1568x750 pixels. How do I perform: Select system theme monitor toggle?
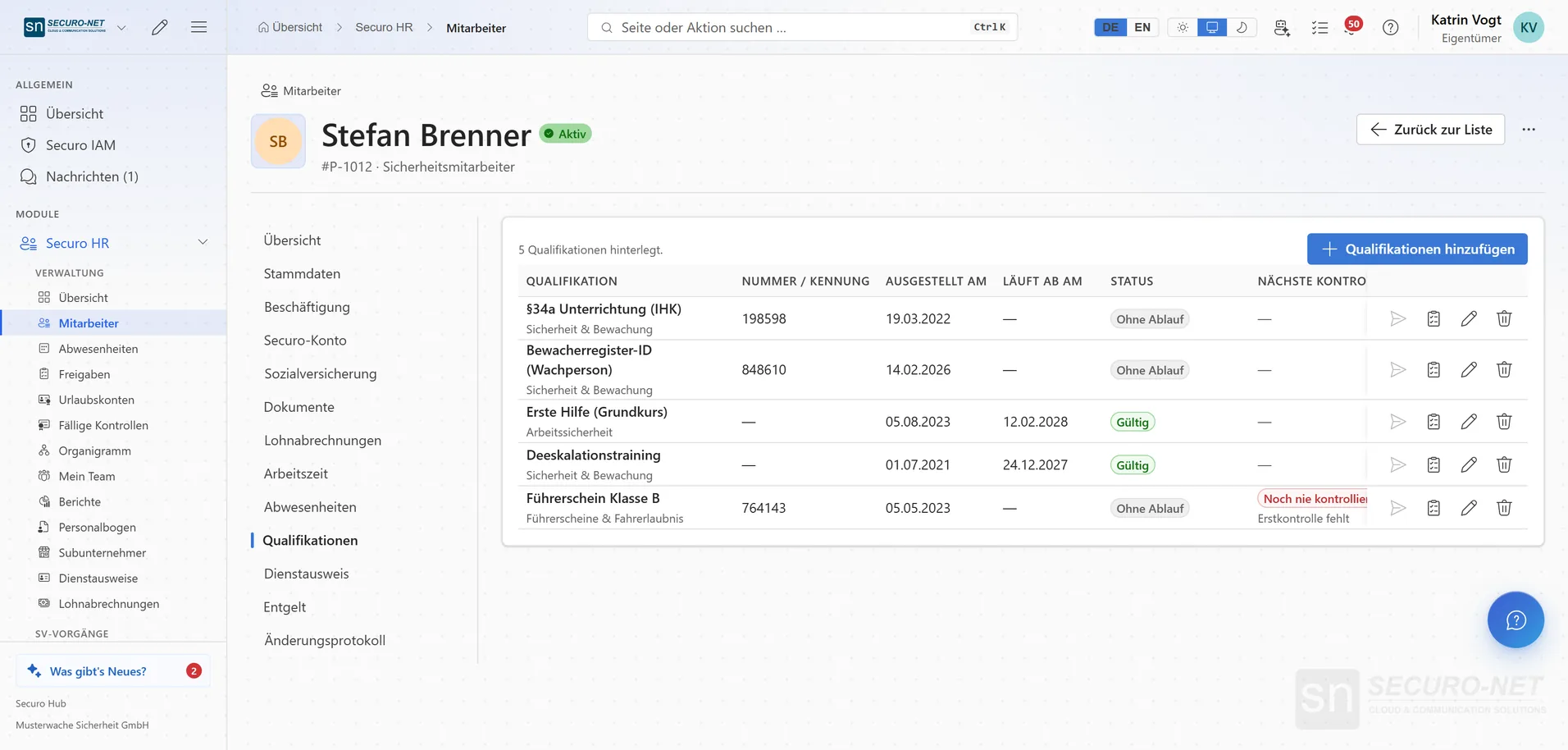[x=1212, y=27]
